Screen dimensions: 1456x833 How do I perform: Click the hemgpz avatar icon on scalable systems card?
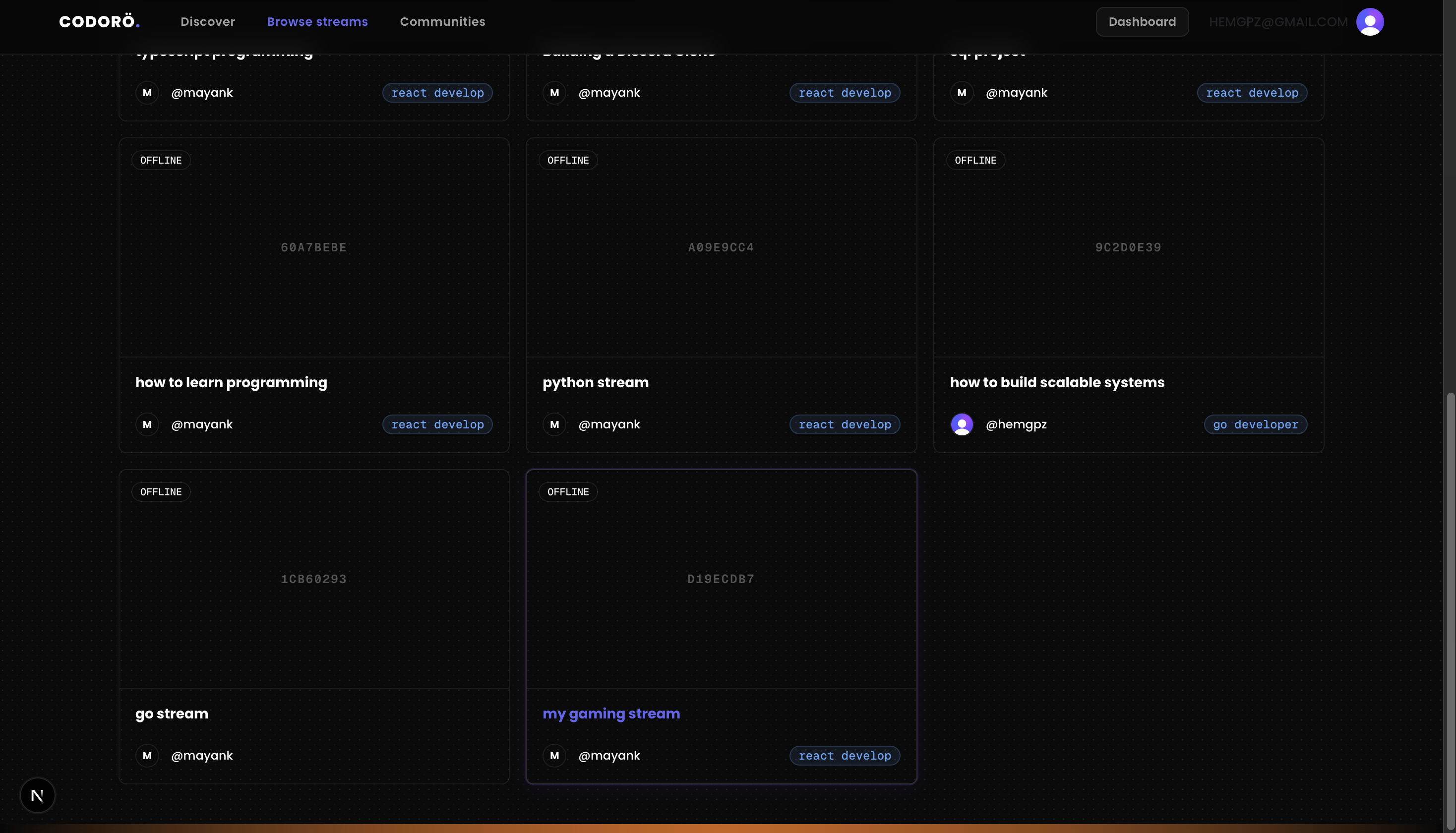[962, 424]
